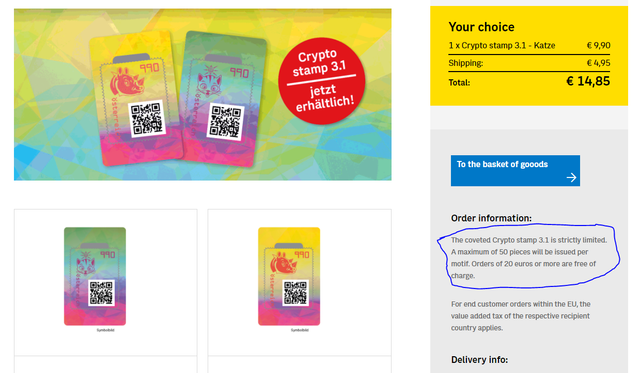Viewport: 640px width, 373px height.
Task: Click the QR code on banner rhino stamp
Action: [x=148, y=119]
